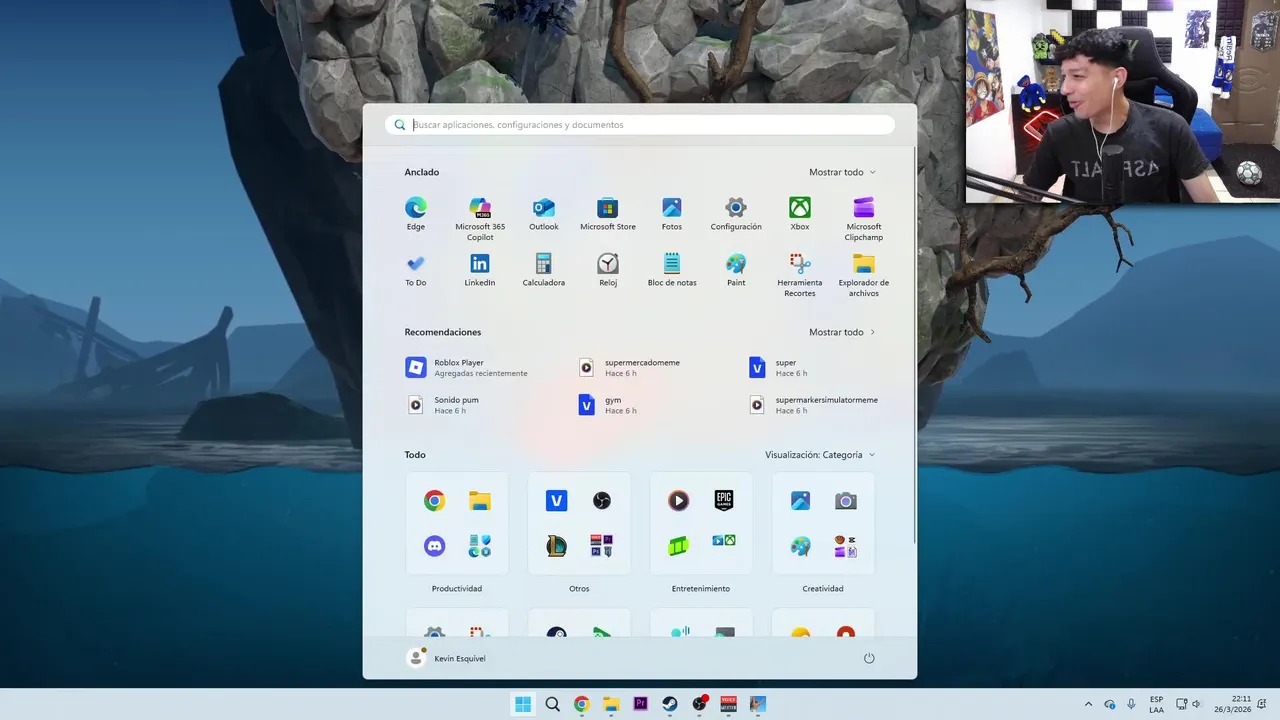
Task: Open the green film app in Entretenimiento
Action: pyautogui.click(x=678, y=546)
